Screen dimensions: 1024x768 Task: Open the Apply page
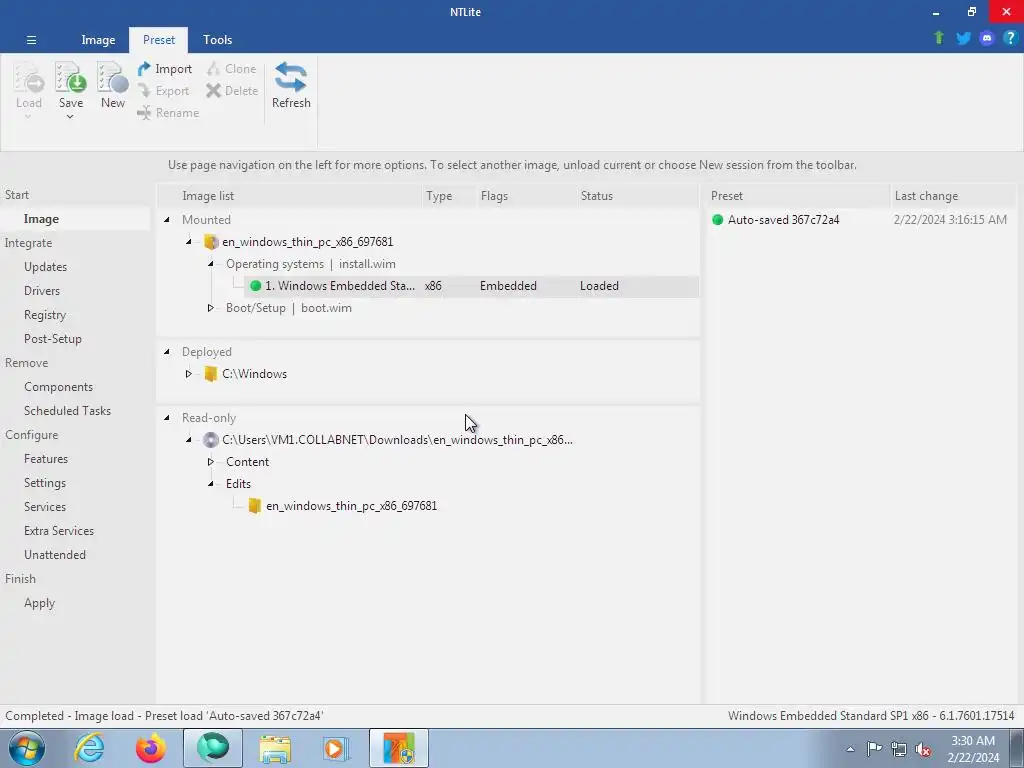click(x=39, y=603)
